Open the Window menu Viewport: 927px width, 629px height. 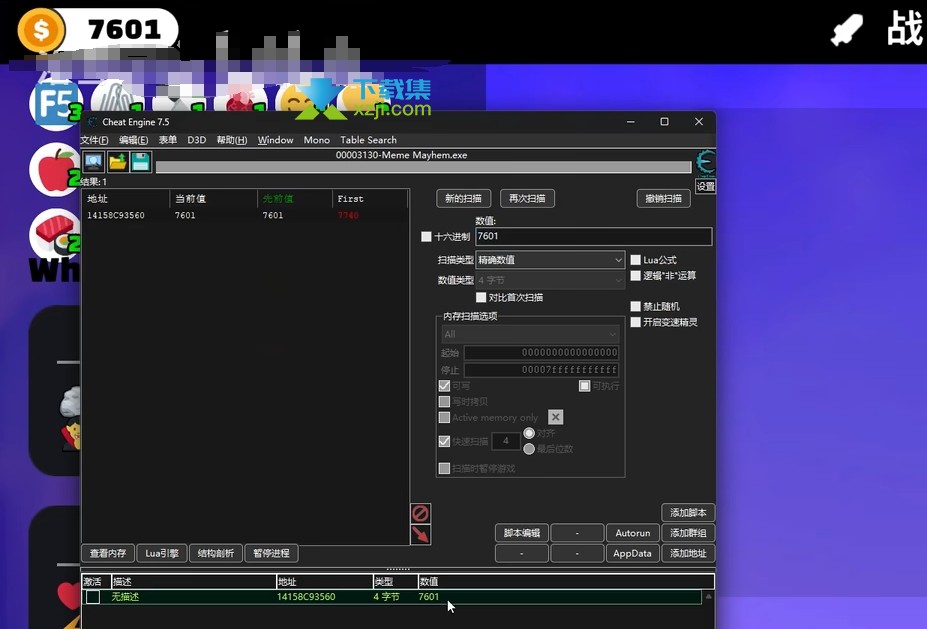275,140
